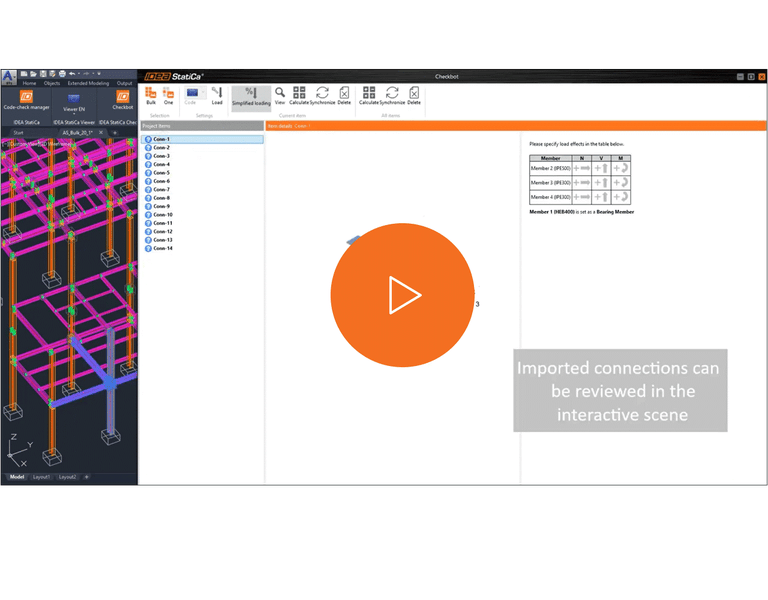This screenshot has height=600, width=768.
Task: Click the Save As icon in the quick access toolbar
Action: pyautogui.click(x=52, y=74)
